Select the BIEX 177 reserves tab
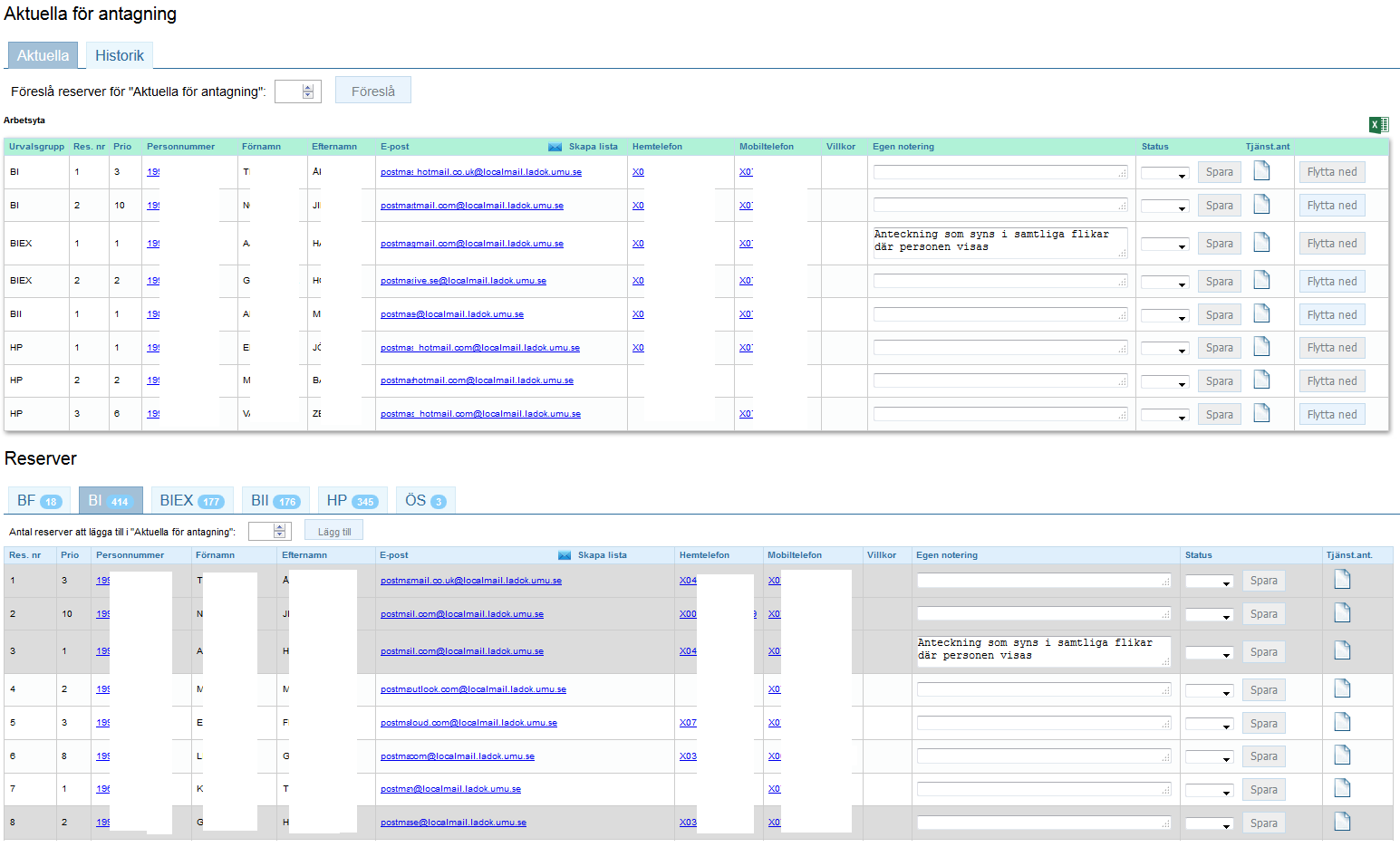 coord(191,501)
